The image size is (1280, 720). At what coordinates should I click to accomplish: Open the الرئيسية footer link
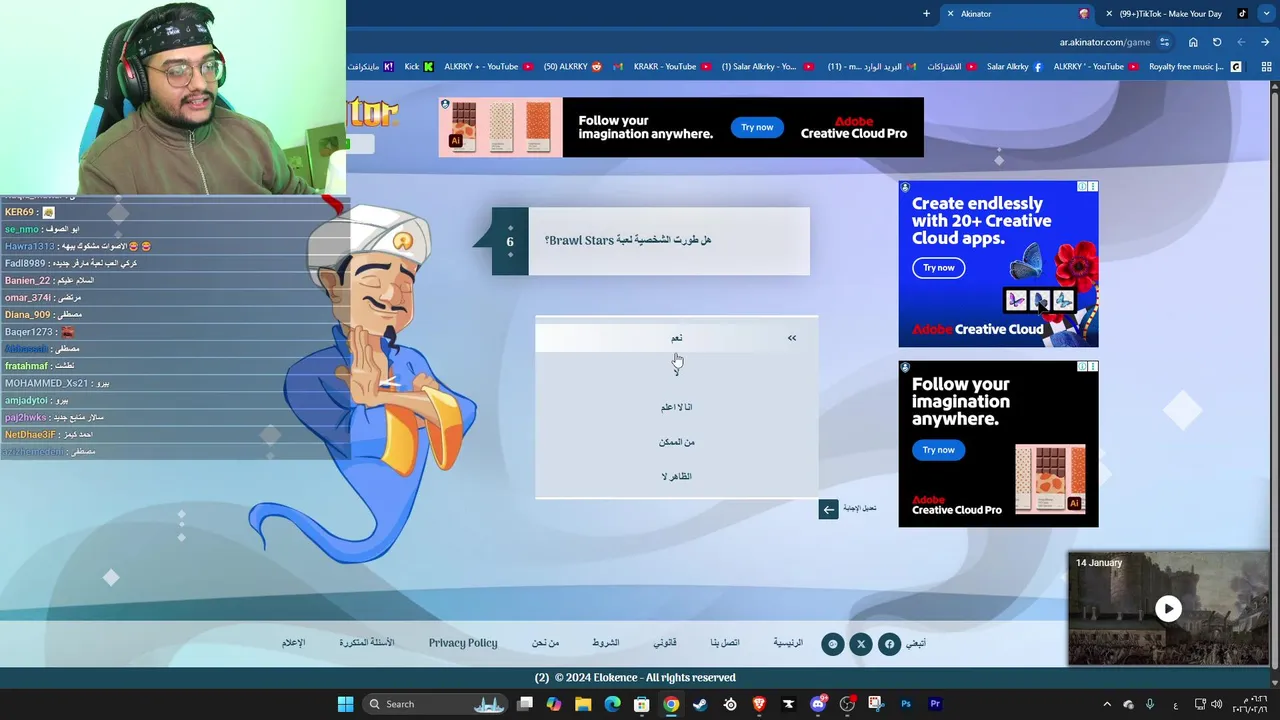click(788, 643)
